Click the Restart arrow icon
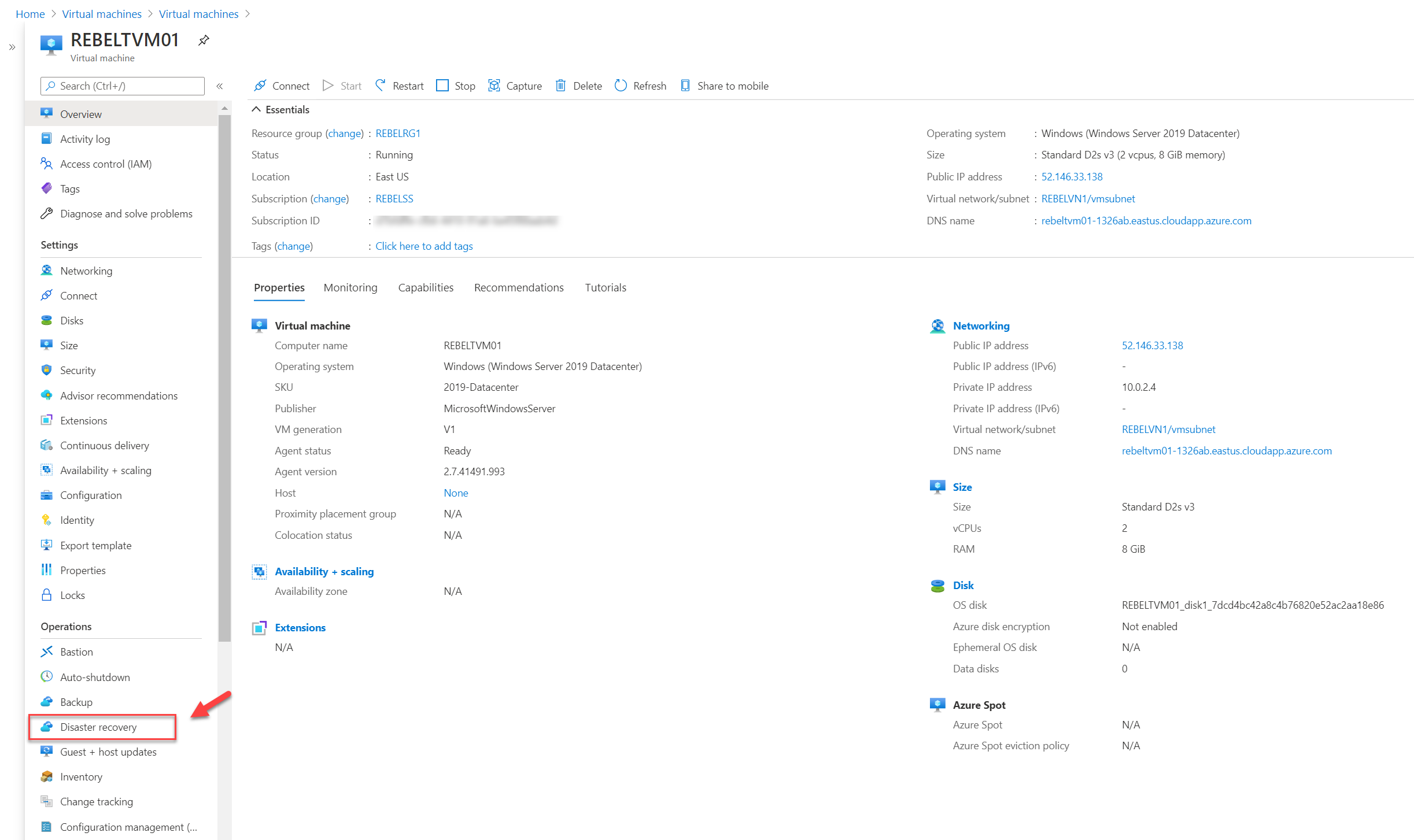 click(381, 86)
